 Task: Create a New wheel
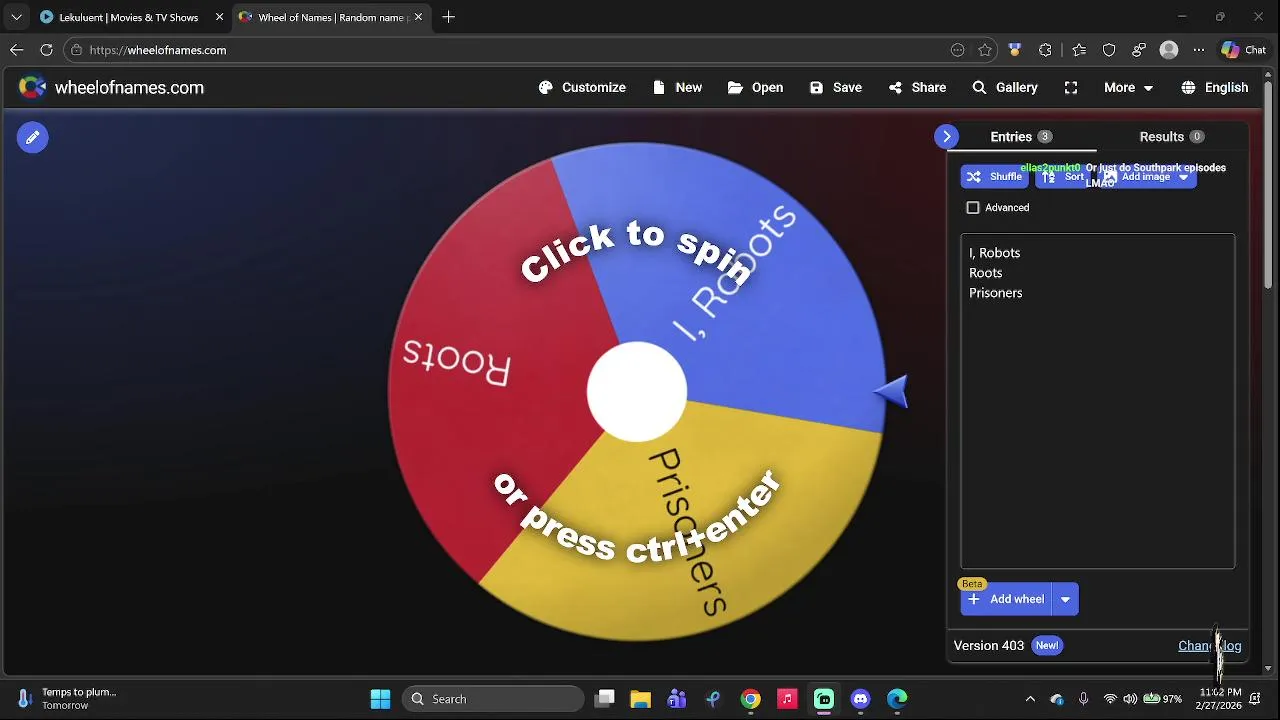(x=677, y=88)
